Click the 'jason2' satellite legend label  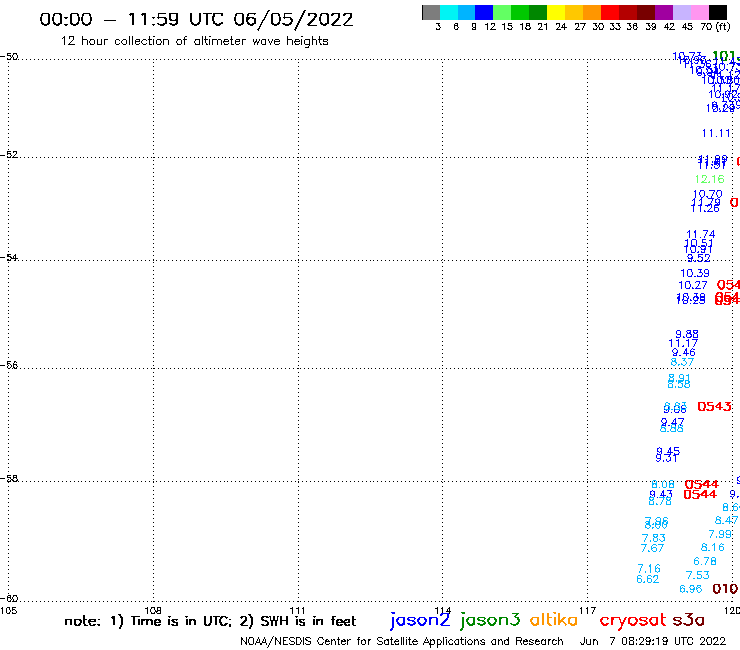[420, 620]
